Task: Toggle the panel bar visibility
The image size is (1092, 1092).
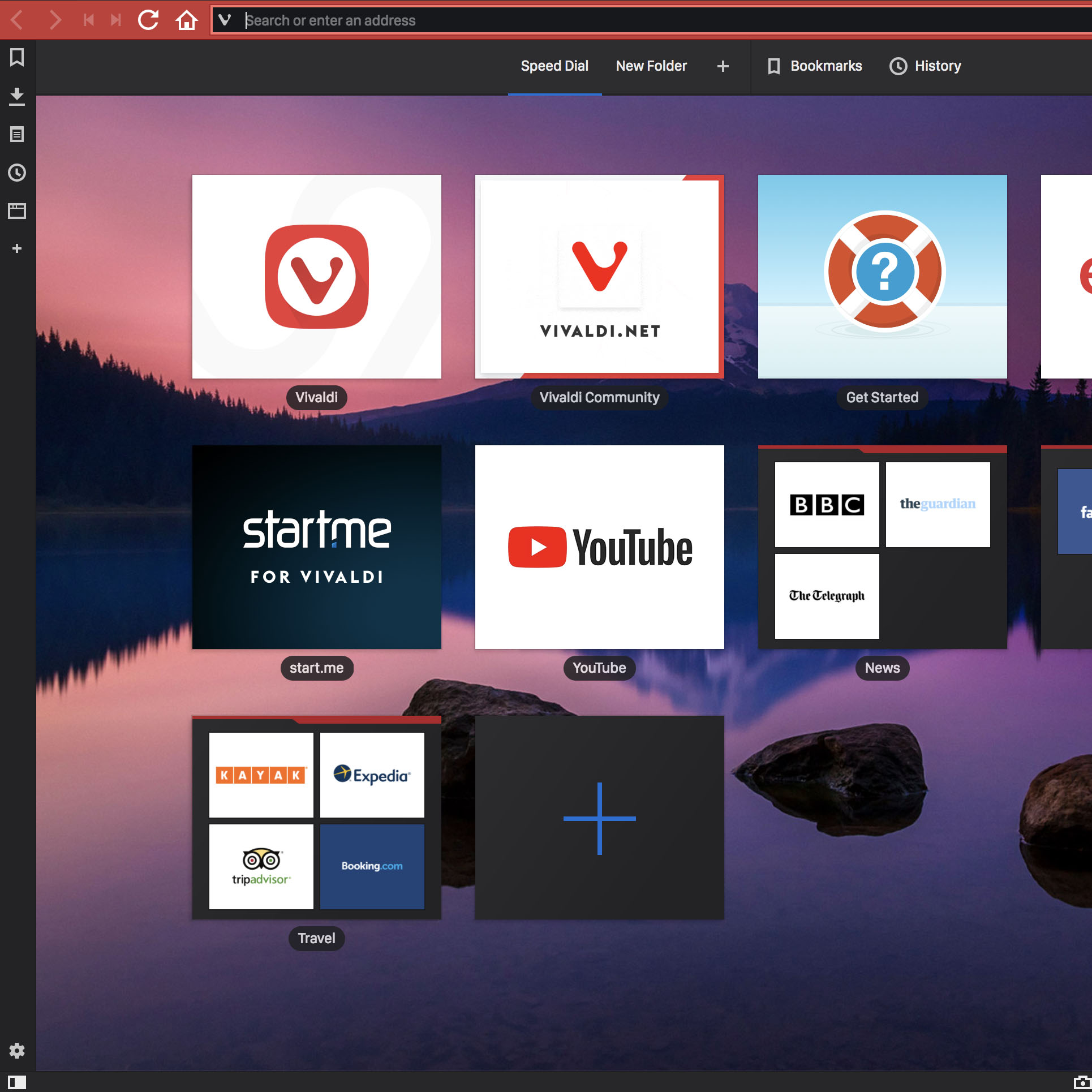Action: [17, 1080]
